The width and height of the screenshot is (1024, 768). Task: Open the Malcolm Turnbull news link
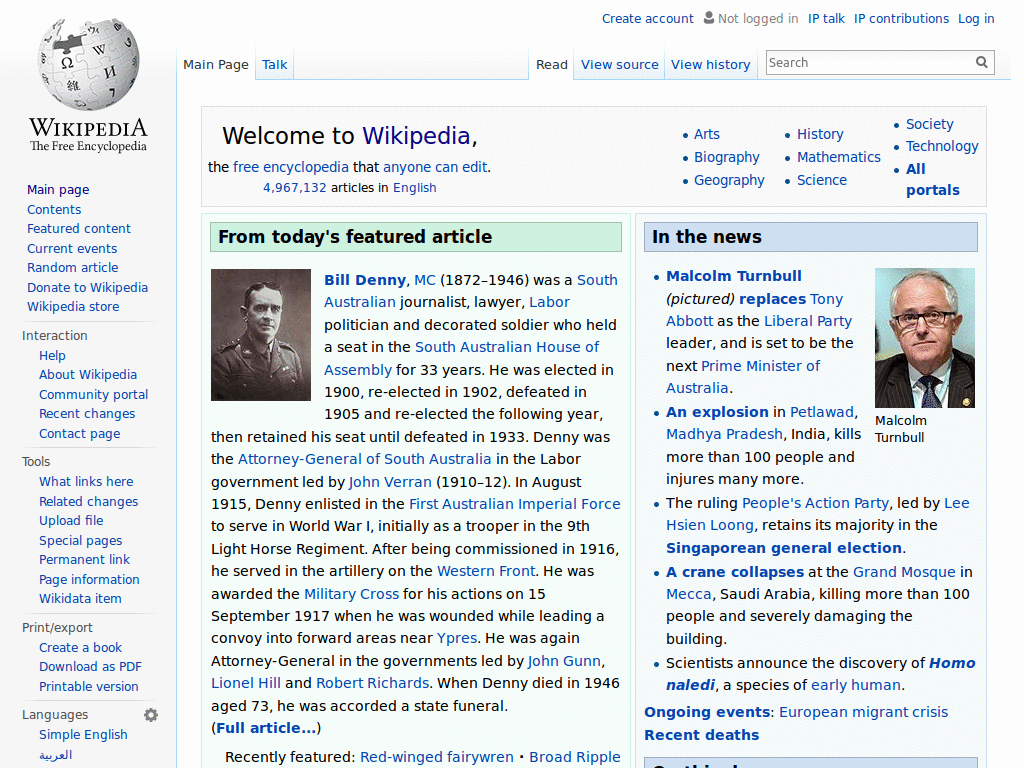(x=734, y=276)
